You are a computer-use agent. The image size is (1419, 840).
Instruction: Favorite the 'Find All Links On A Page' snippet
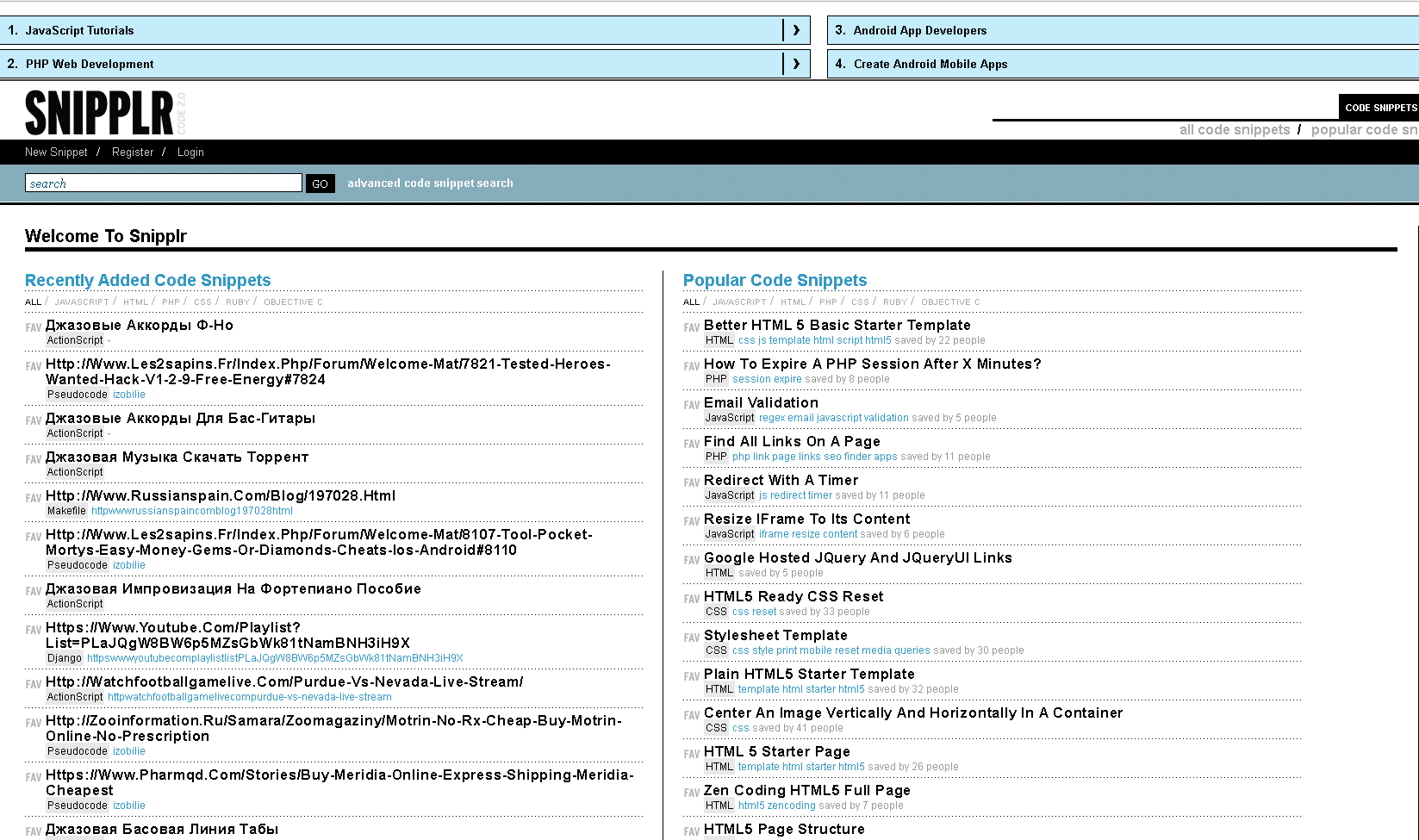coord(691,444)
